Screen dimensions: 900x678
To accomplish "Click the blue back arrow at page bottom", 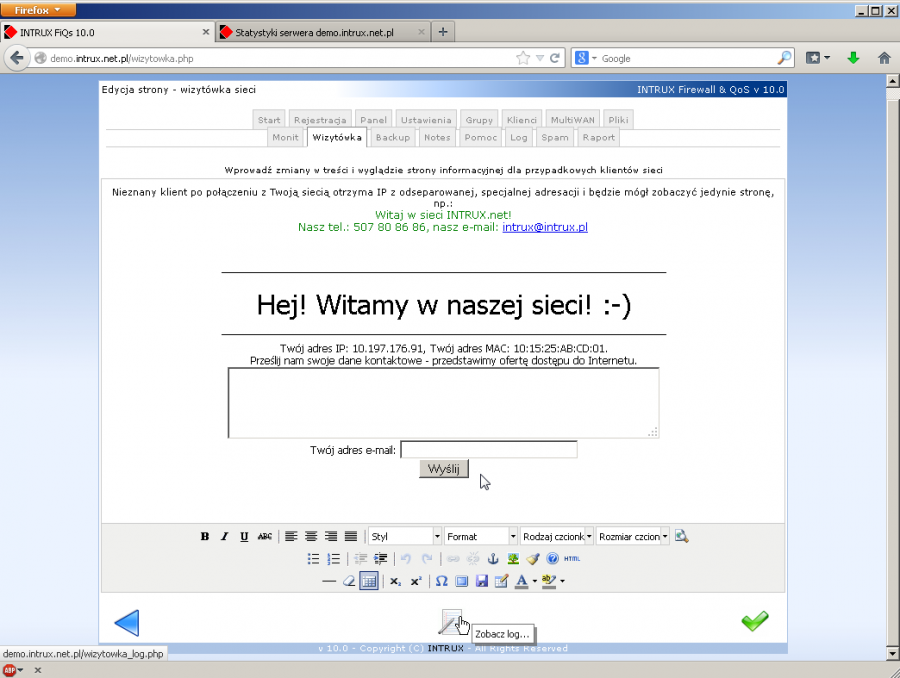I will pyautogui.click(x=127, y=623).
